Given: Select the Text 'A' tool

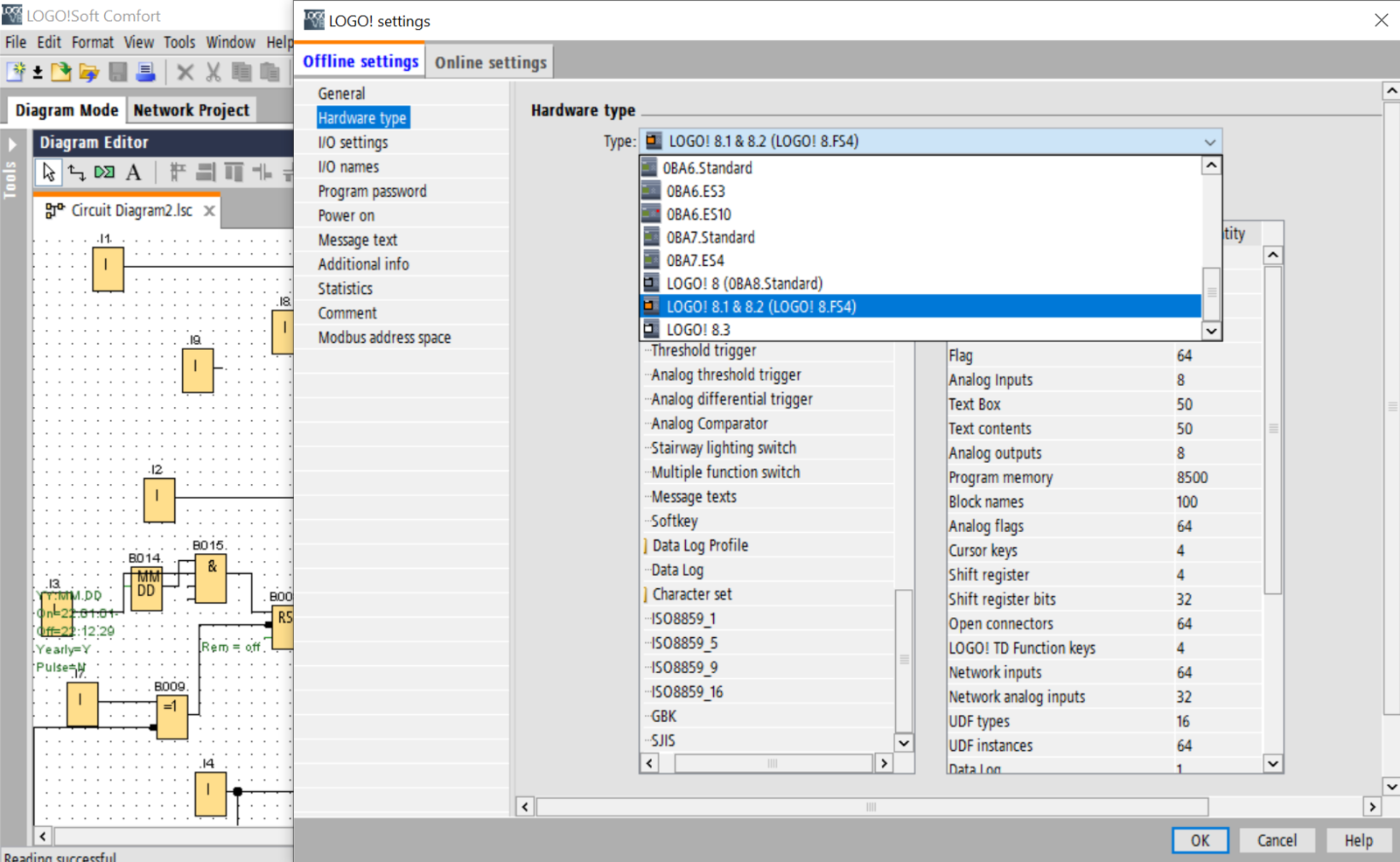Looking at the screenshot, I should (133, 172).
